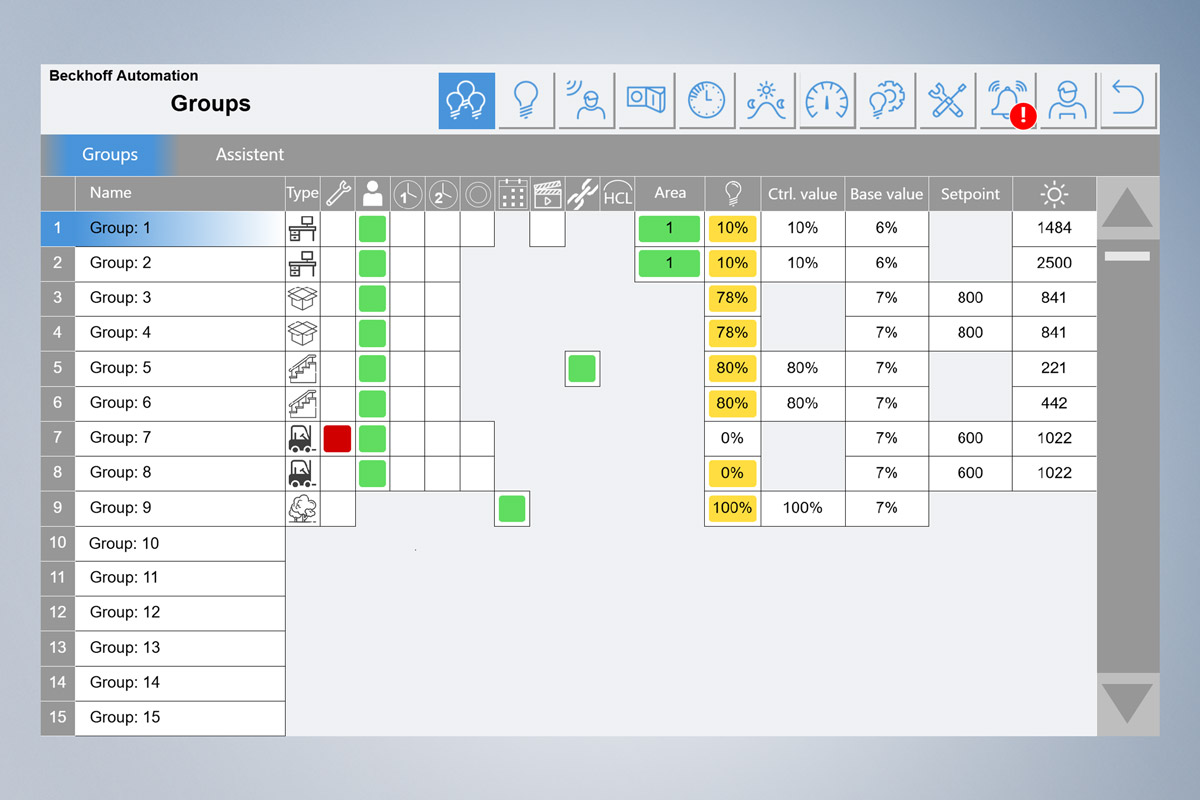The image size is (1200, 800).
Task: Click the light switch icon in toolbar
Action: [x=646, y=100]
